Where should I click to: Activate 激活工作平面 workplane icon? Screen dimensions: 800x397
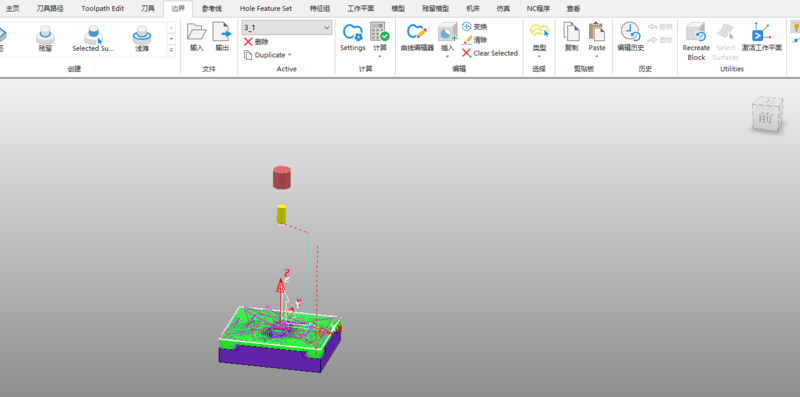pos(762,37)
